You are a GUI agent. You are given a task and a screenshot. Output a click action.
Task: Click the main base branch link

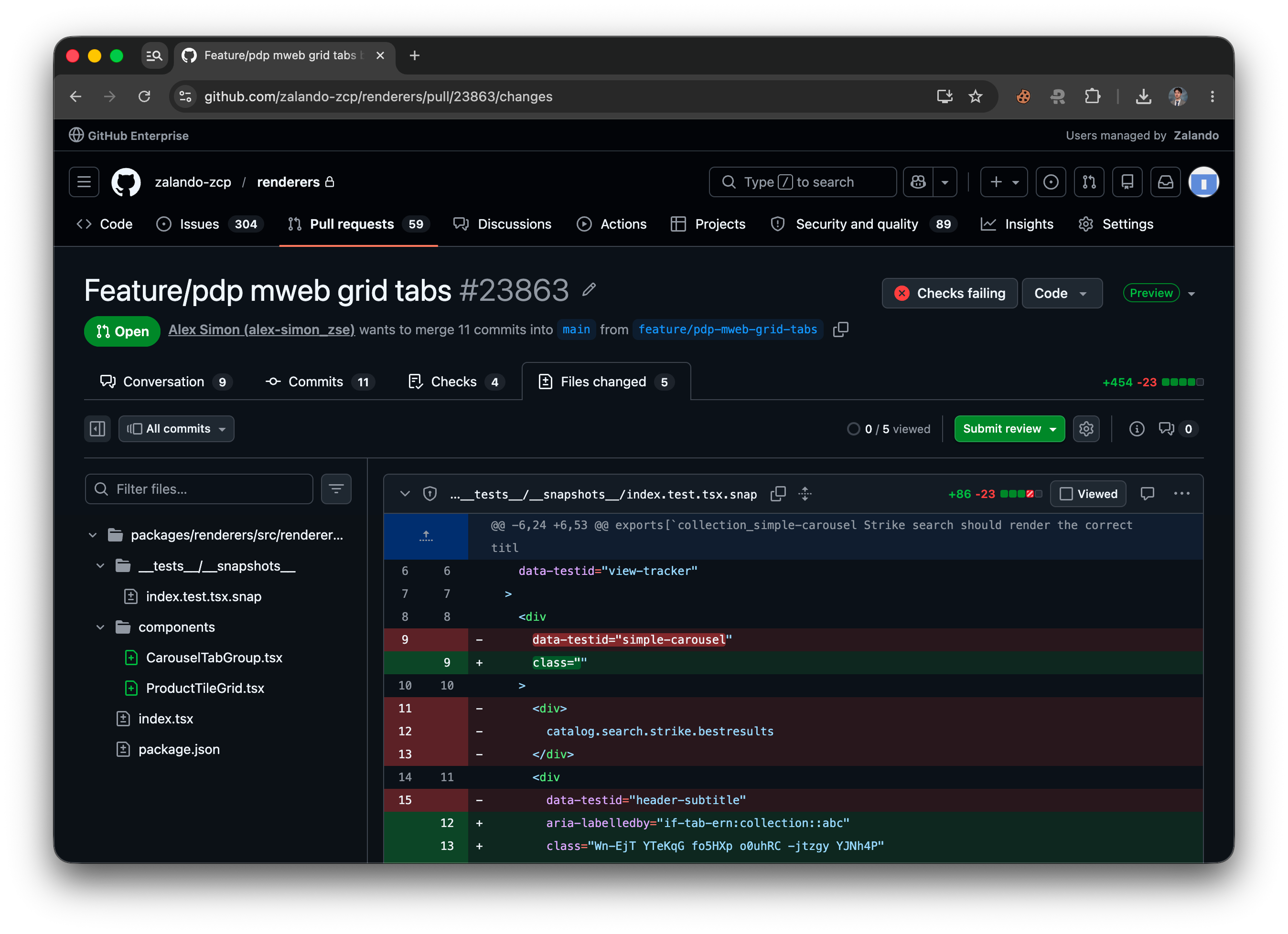tap(576, 330)
